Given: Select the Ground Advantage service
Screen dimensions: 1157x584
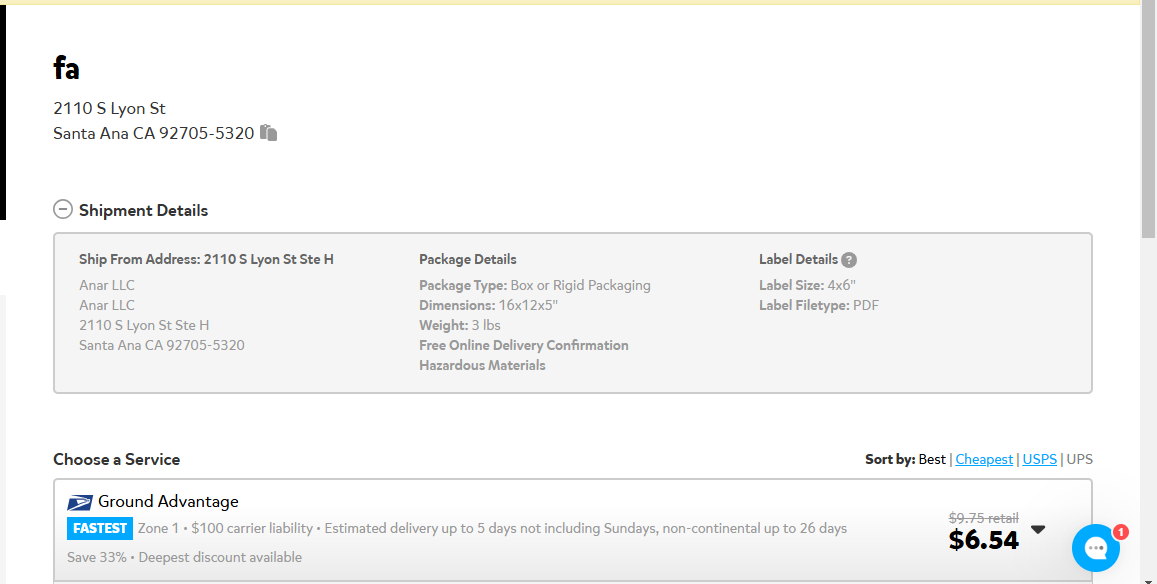Looking at the screenshot, I should point(573,530).
